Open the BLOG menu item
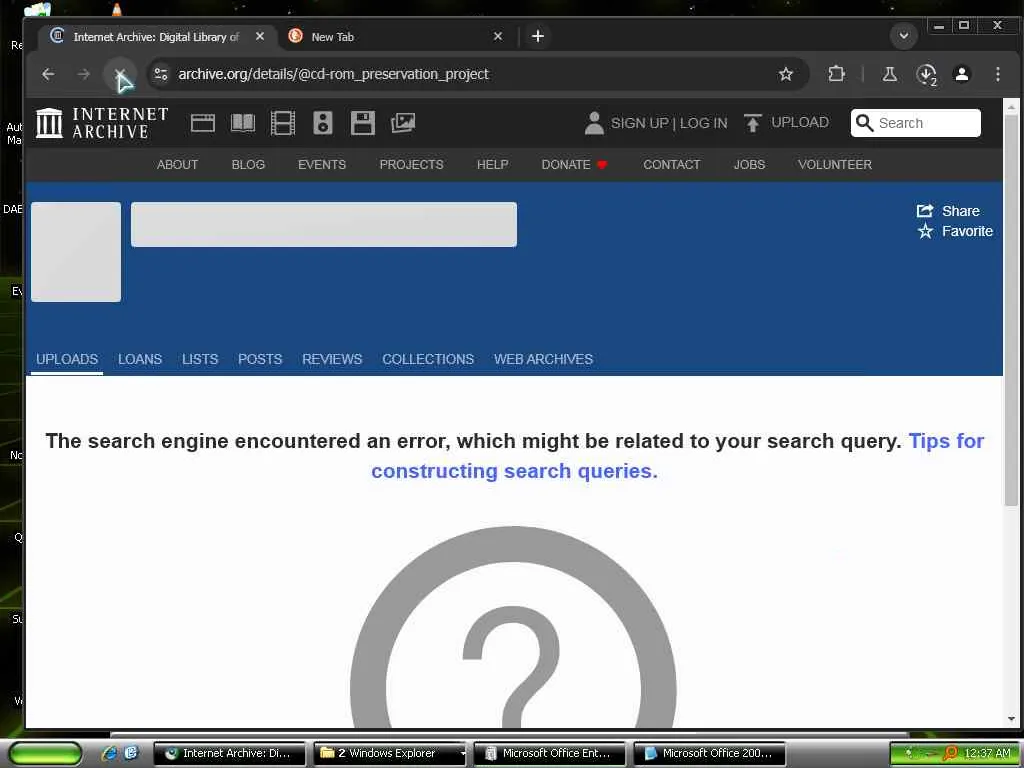 [248, 165]
